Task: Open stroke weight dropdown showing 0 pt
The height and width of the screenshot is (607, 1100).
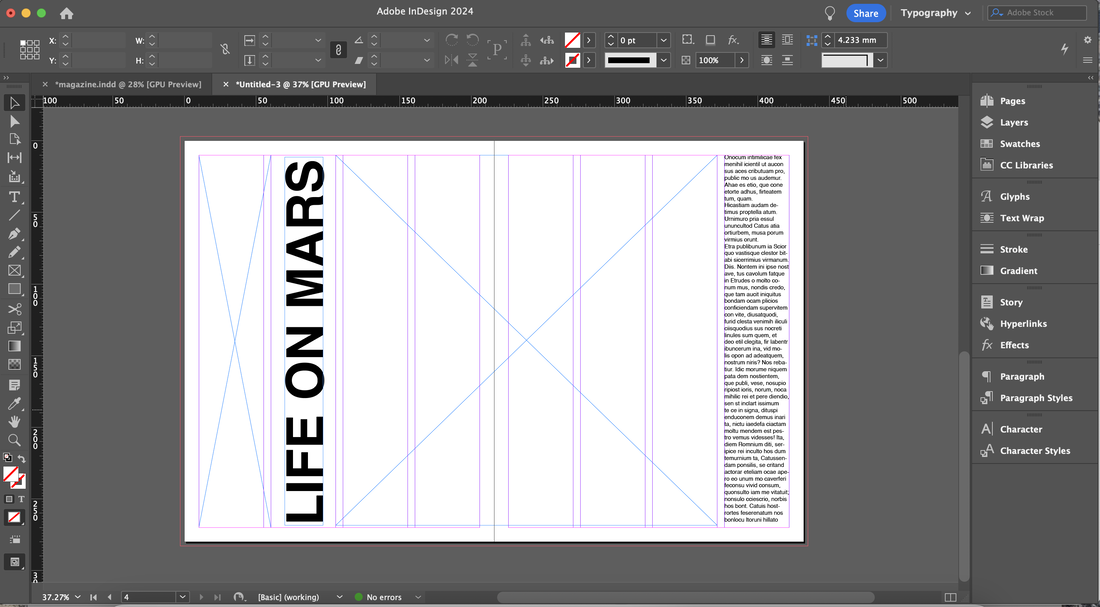Action: point(664,40)
